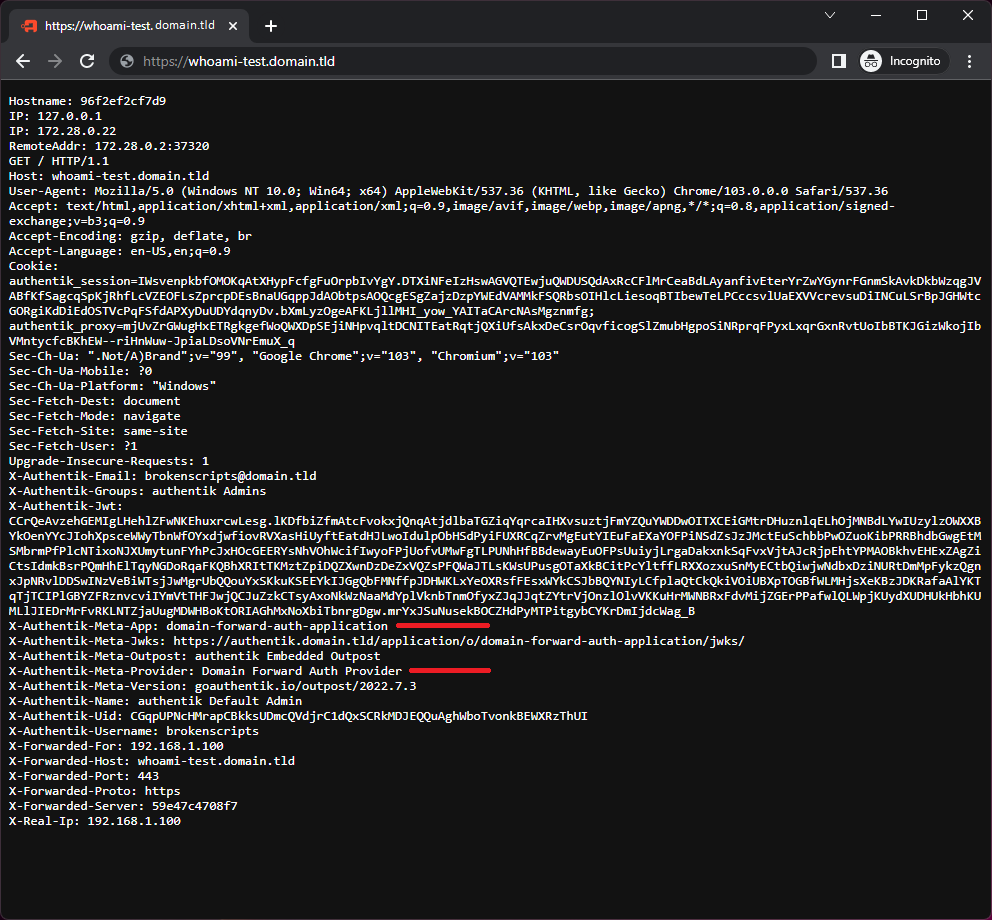The height and width of the screenshot is (920, 992).
Task: View site information globe icon
Action: pos(127,61)
